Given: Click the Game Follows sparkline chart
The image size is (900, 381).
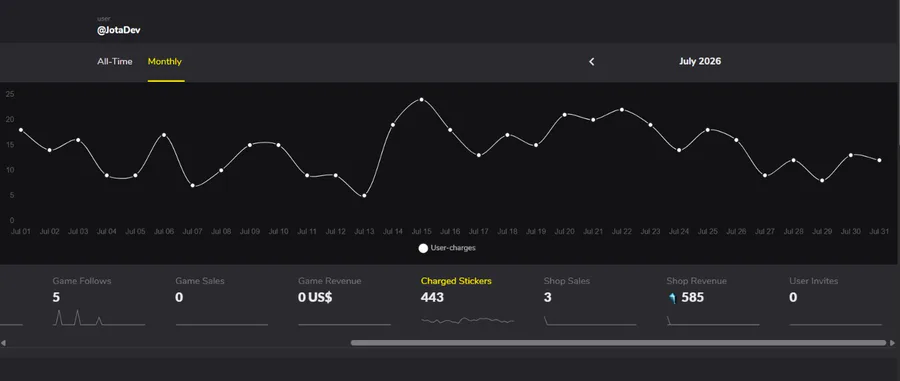Looking at the screenshot, I should (x=99, y=317).
